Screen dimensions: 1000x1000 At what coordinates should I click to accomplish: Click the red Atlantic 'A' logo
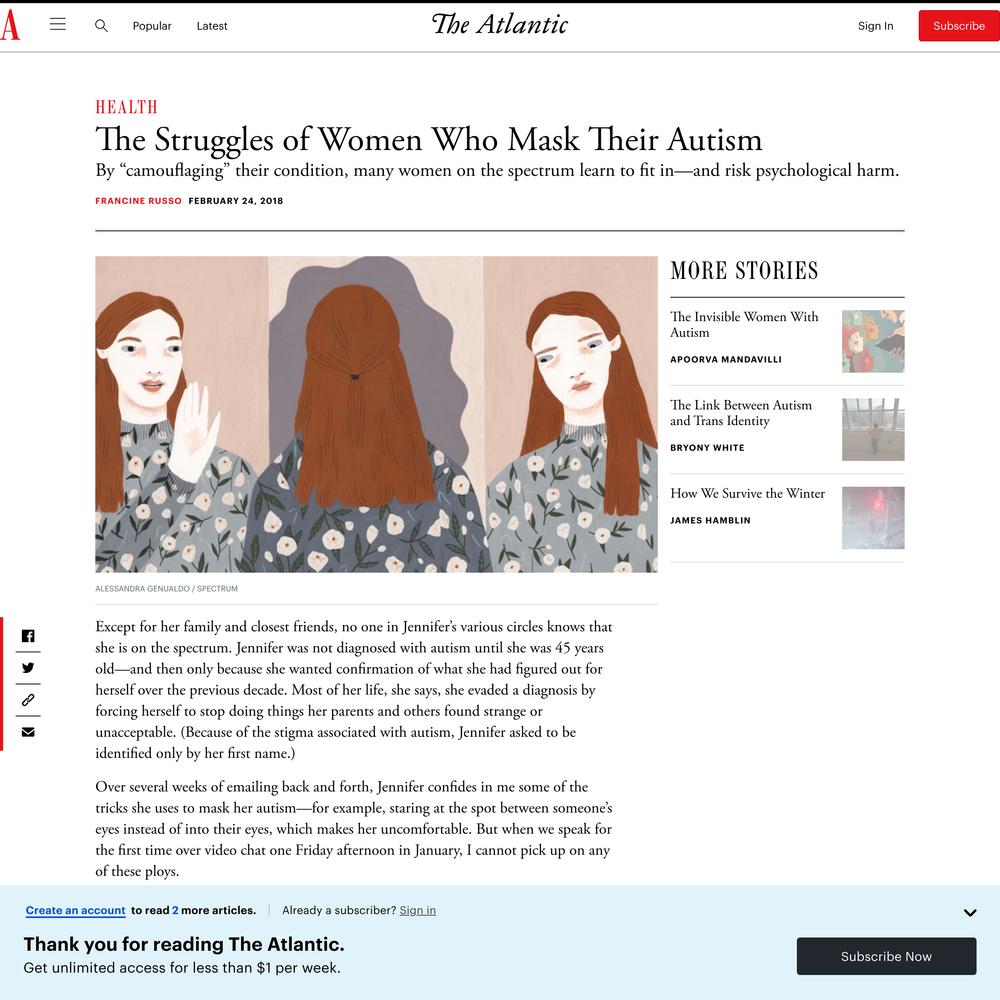[10, 26]
